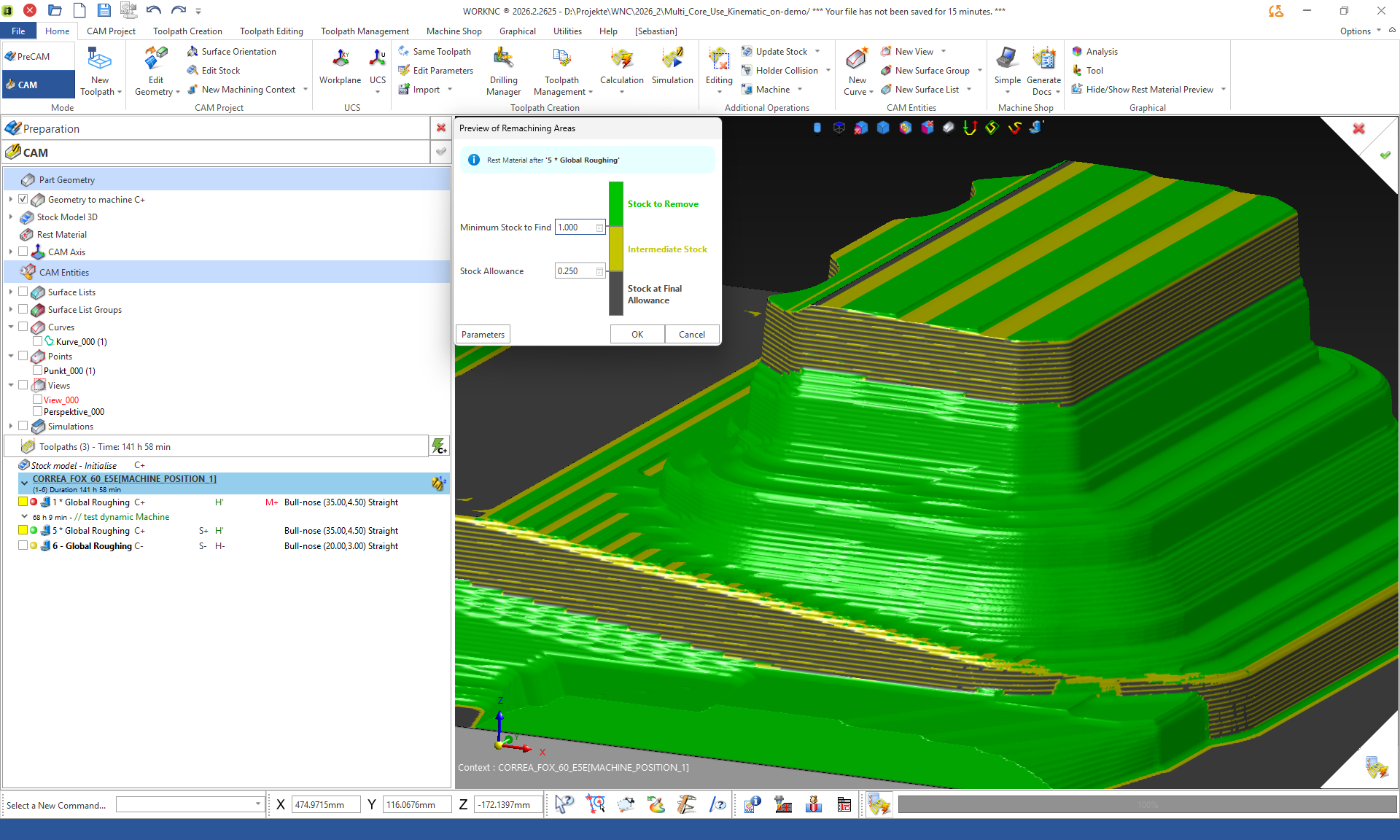The image size is (1400, 840).
Task: Check the Surface List Groups checkbox
Action: tap(23, 309)
